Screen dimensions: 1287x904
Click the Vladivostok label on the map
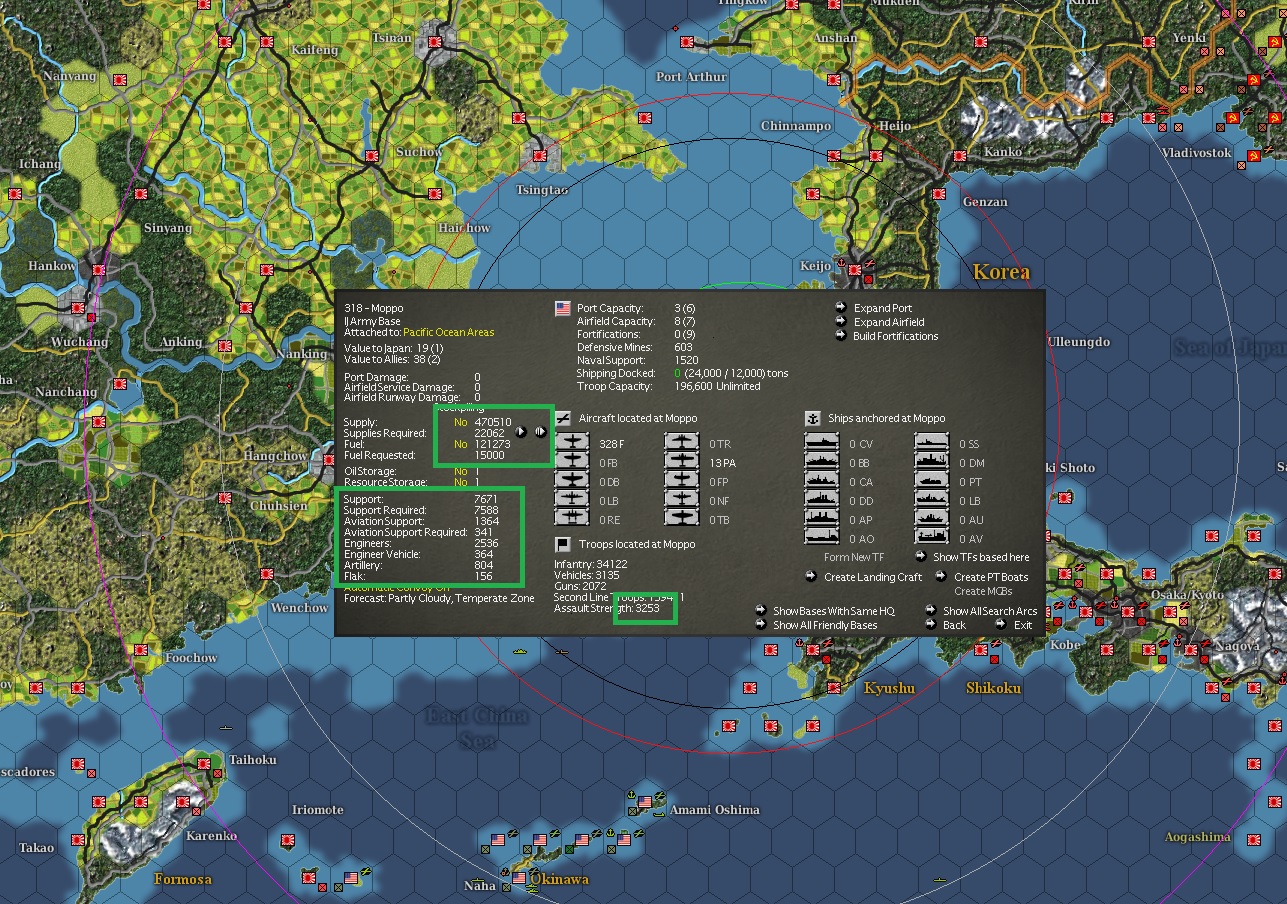1196,153
